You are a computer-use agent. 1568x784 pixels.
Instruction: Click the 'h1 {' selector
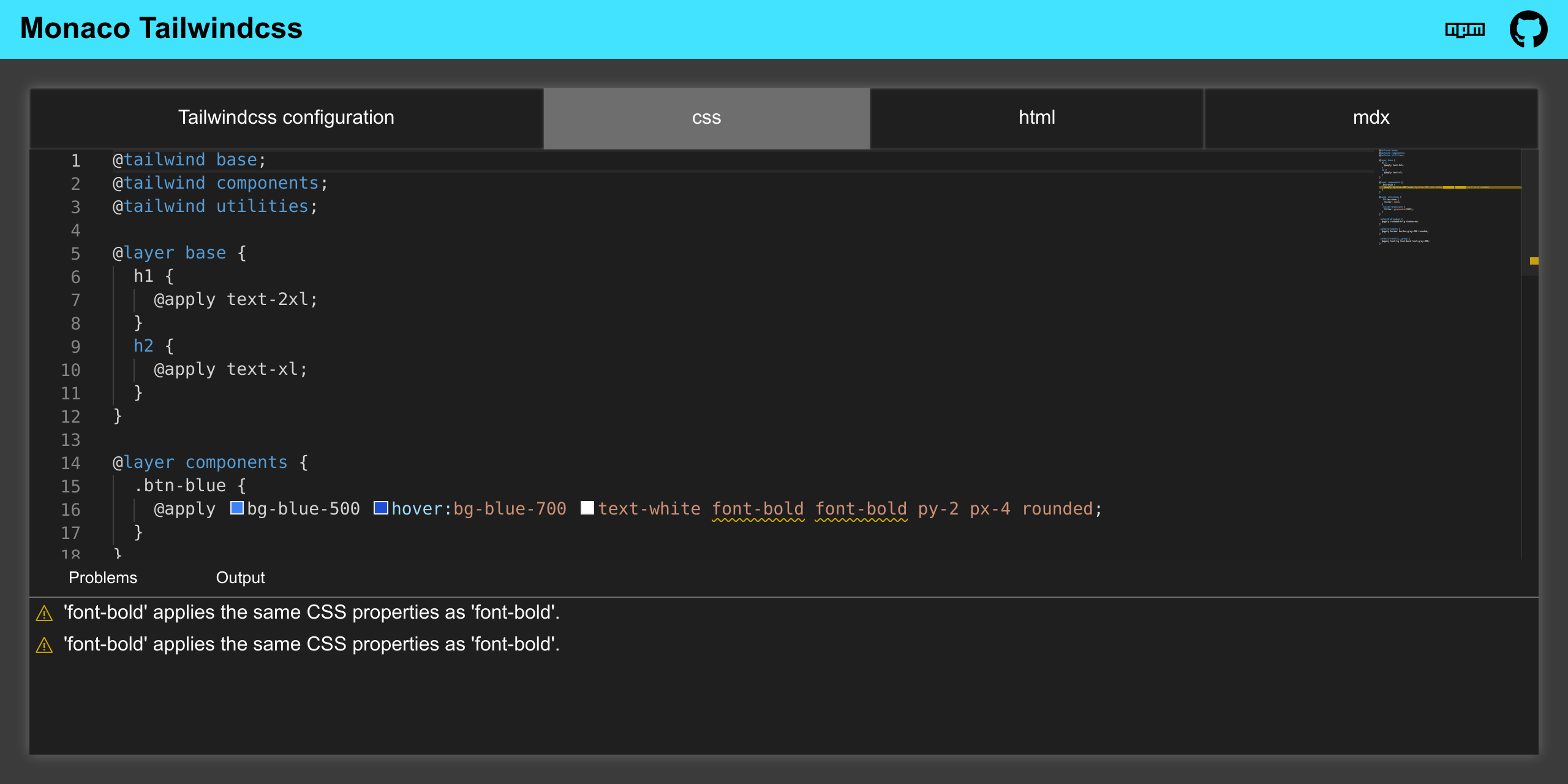pos(154,276)
